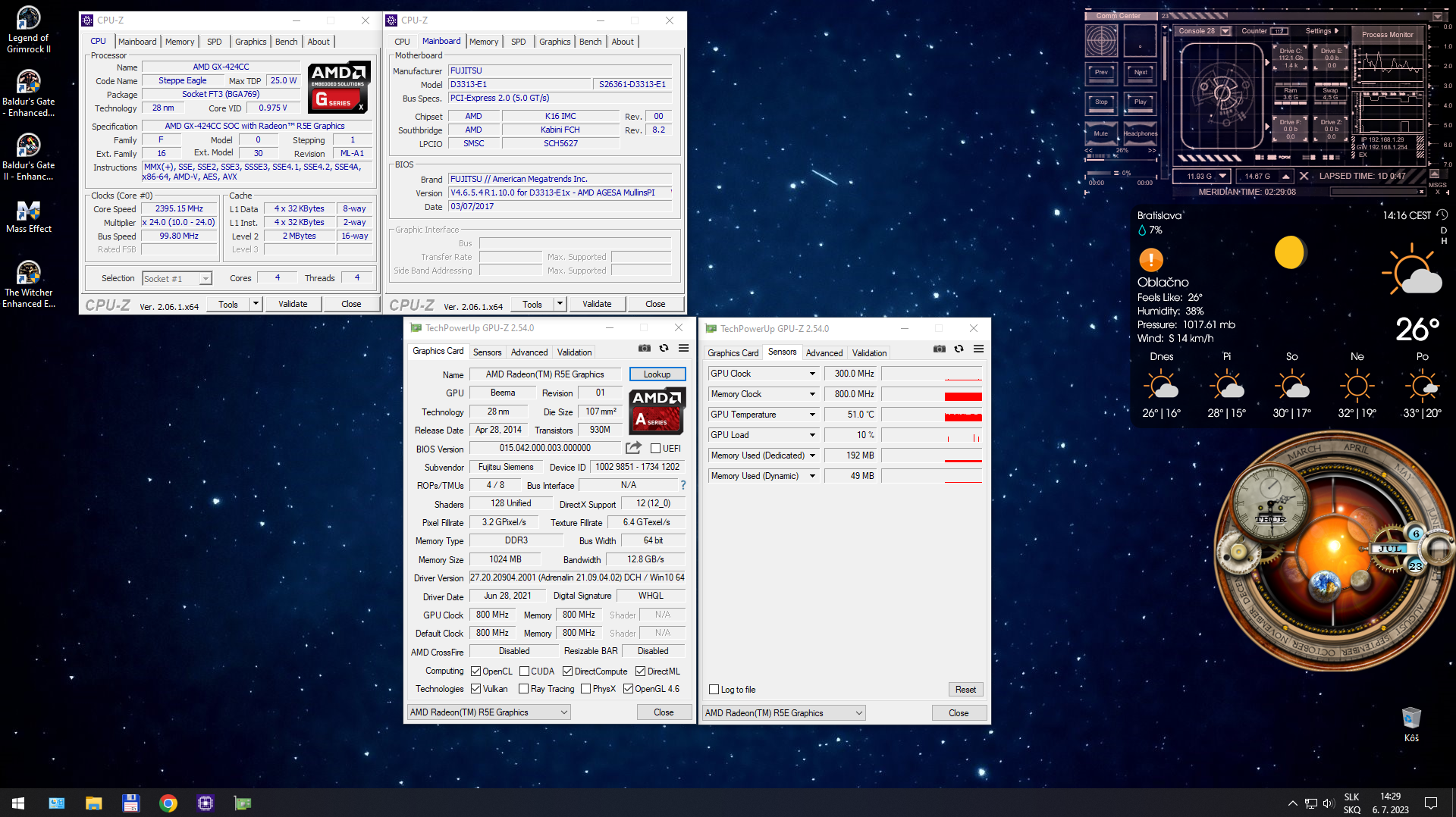Toggle the OpenCL checkbox
The image size is (1456, 817).
coord(475,671)
